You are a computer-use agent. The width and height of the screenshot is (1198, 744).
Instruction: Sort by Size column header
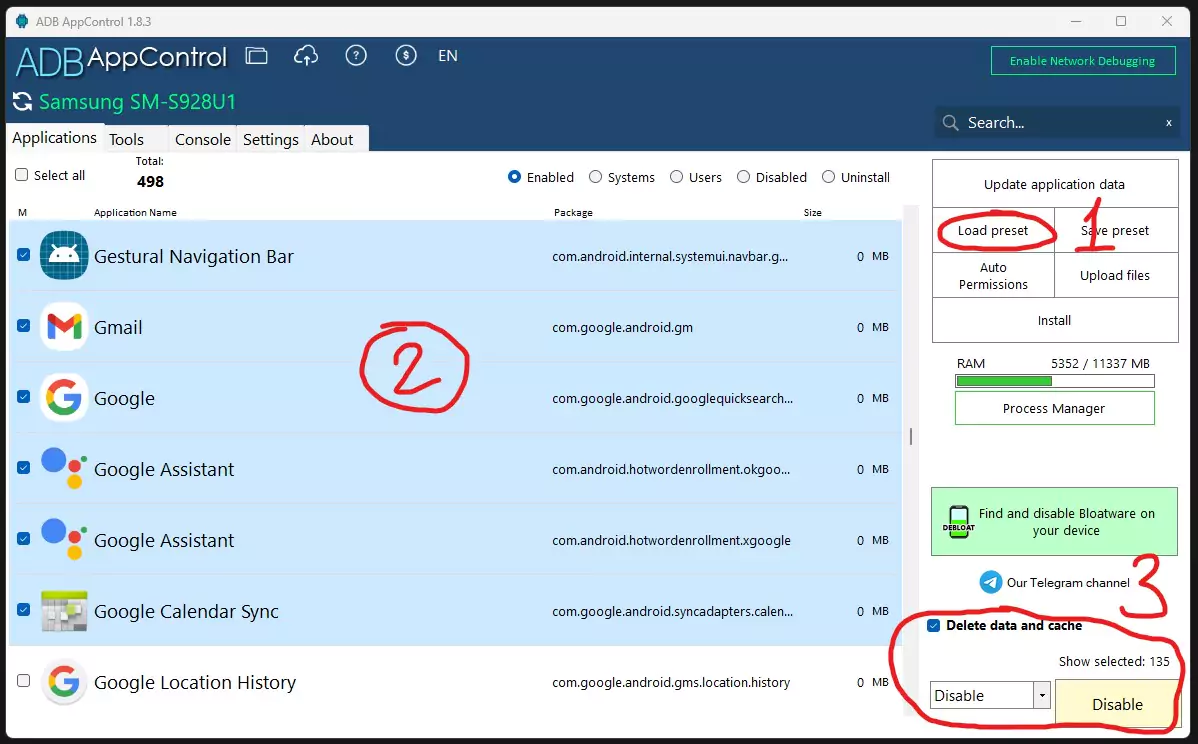[812, 212]
